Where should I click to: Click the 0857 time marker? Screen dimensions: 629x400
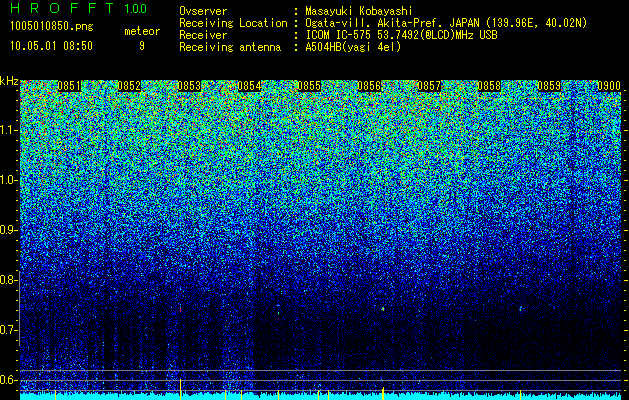429,86
